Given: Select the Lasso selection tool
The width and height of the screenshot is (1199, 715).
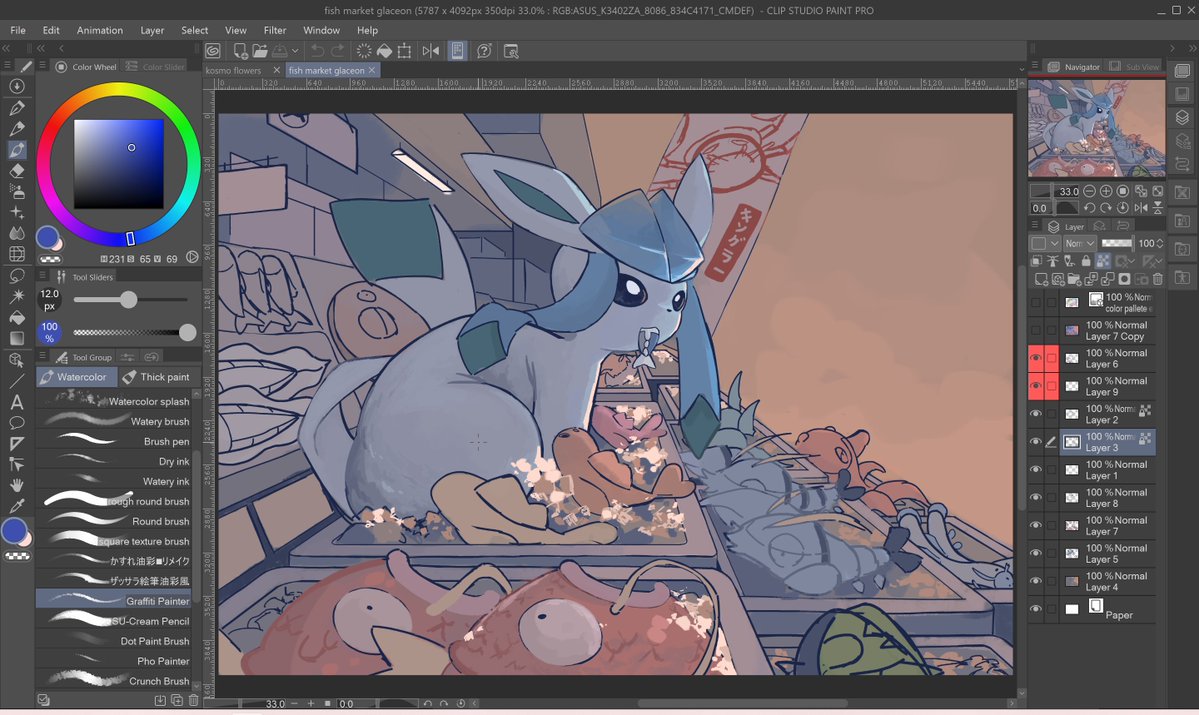Looking at the screenshot, I should point(17,275).
